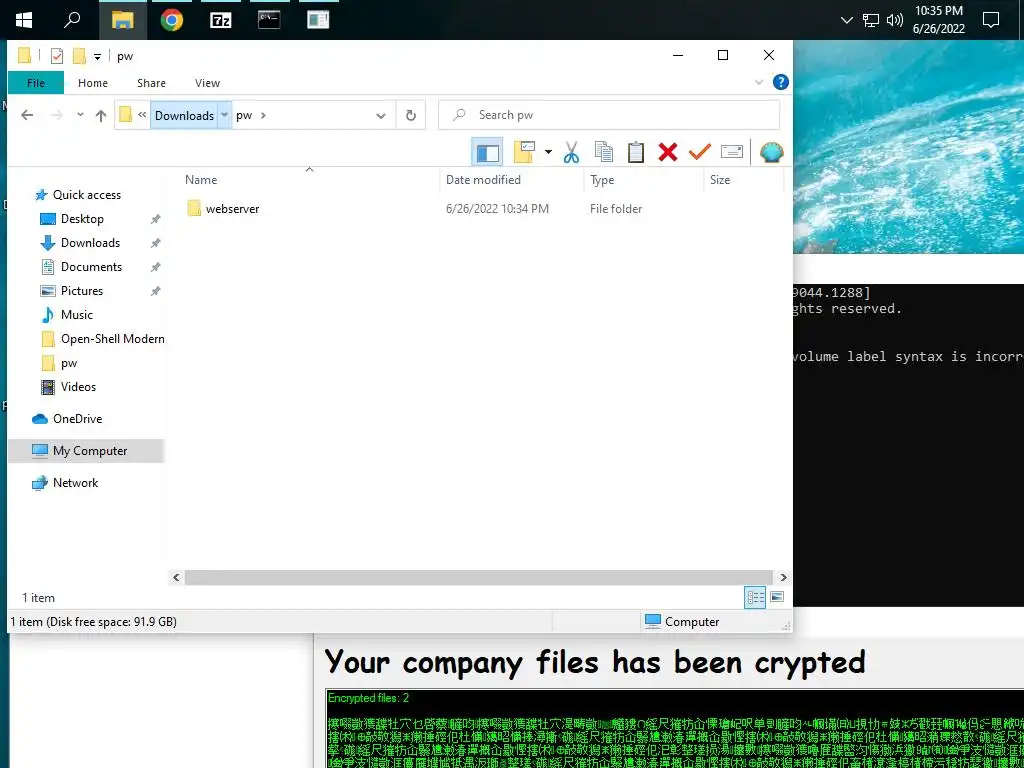Screen dimensions: 1024x768
Task: Click the Forward navigation arrow
Action: [x=57, y=115]
